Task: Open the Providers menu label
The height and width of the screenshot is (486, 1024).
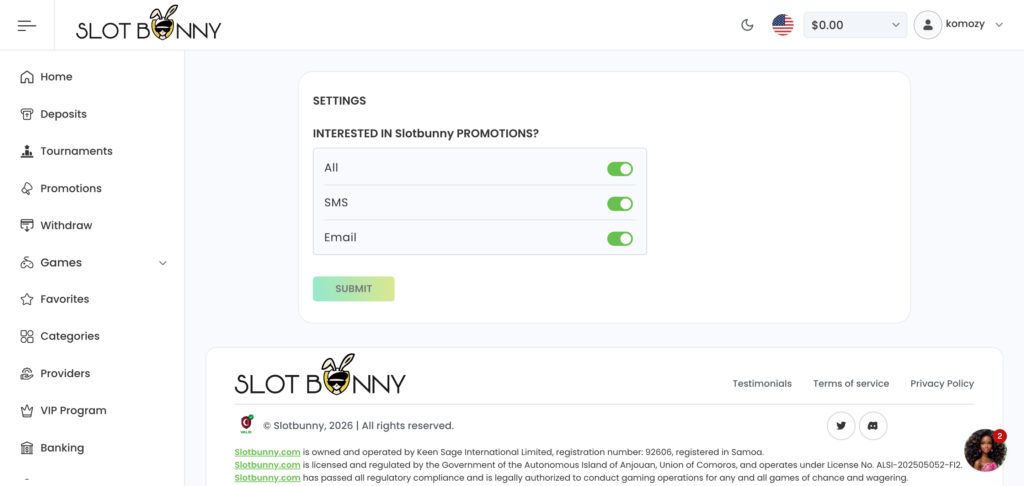Action: coord(65,374)
